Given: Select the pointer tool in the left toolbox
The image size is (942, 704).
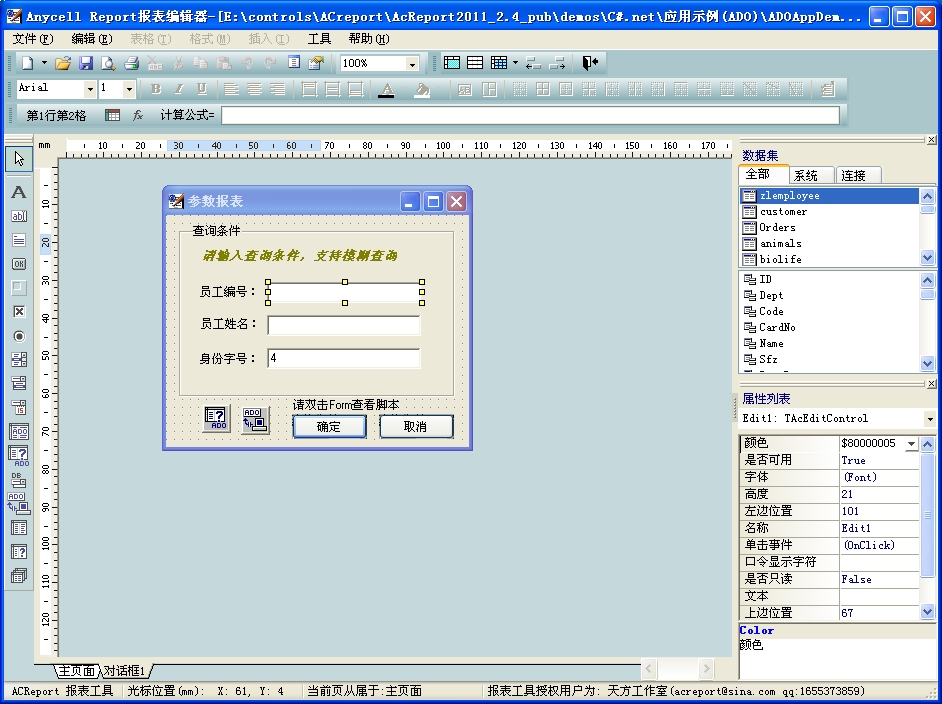Looking at the screenshot, I should (18, 159).
